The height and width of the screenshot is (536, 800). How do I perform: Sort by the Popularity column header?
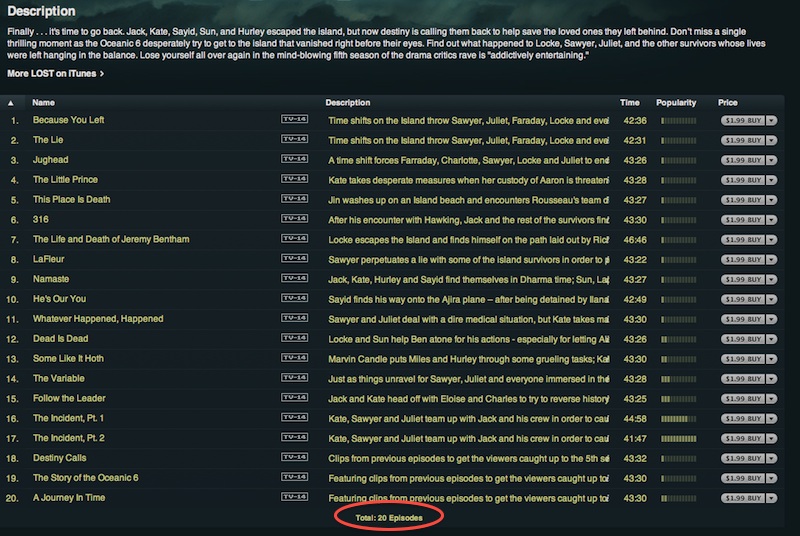pyautogui.click(x=676, y=103)
